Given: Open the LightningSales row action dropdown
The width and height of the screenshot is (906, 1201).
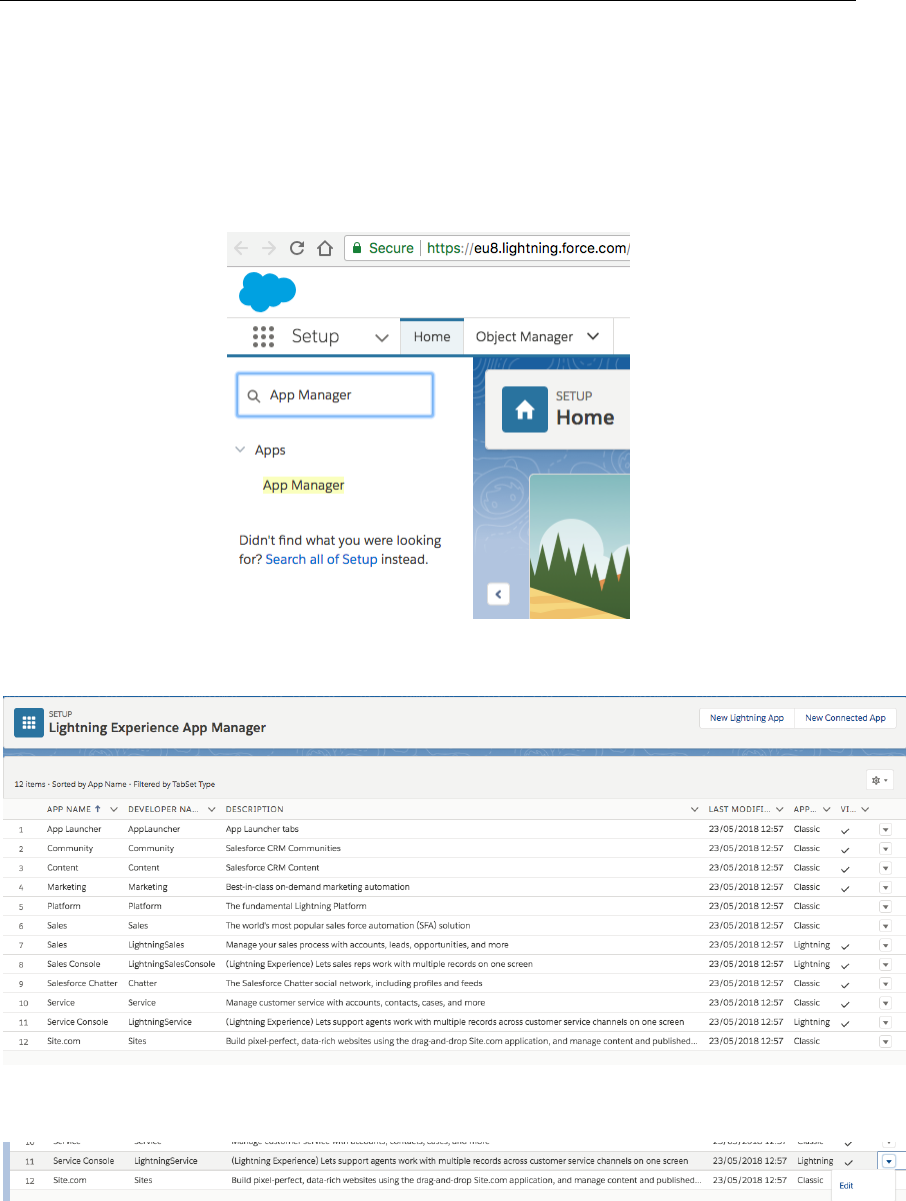Looking at the screenshot, I should point(885,945).
